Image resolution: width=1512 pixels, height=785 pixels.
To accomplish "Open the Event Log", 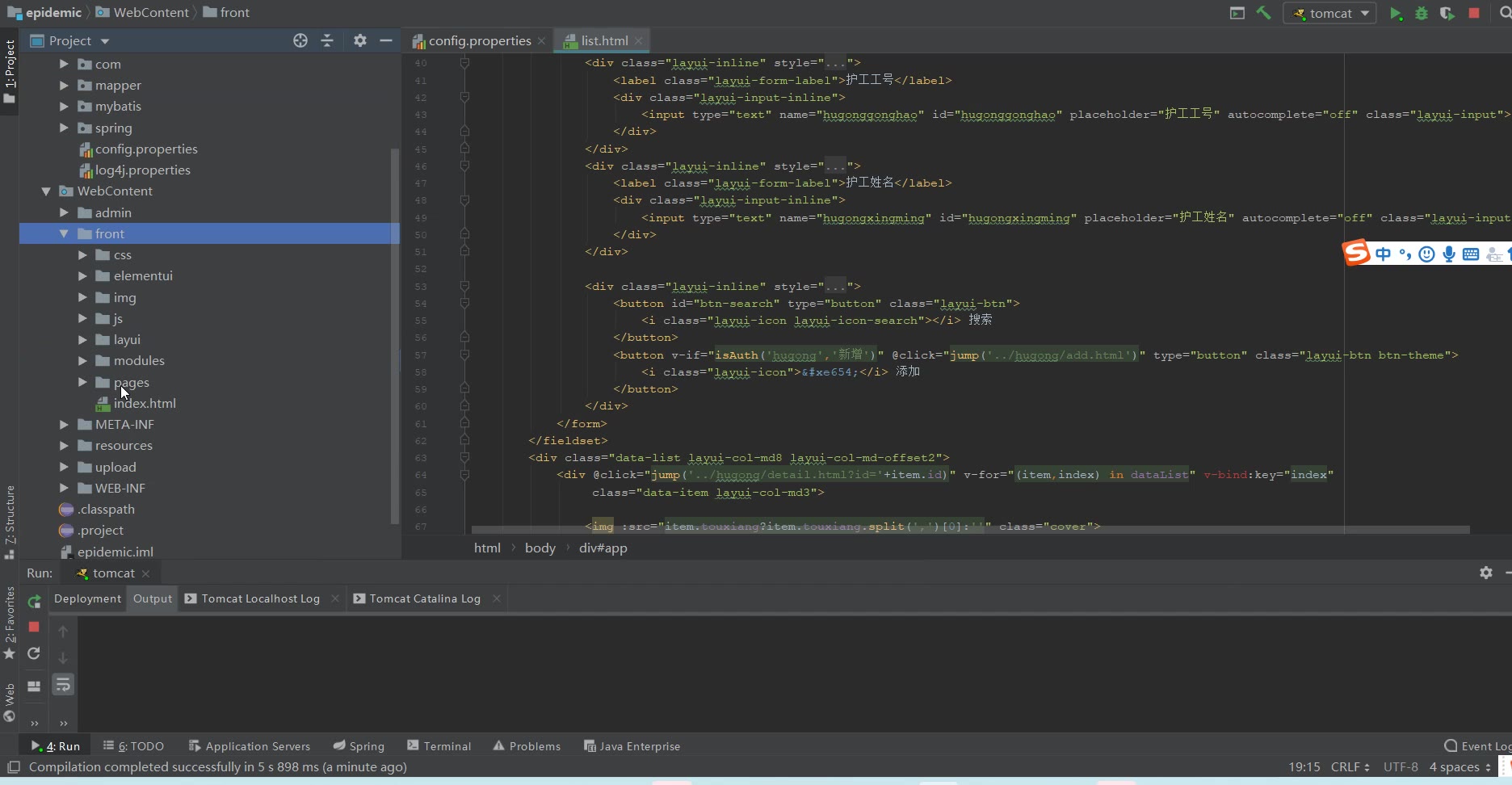I will 1478,746.
